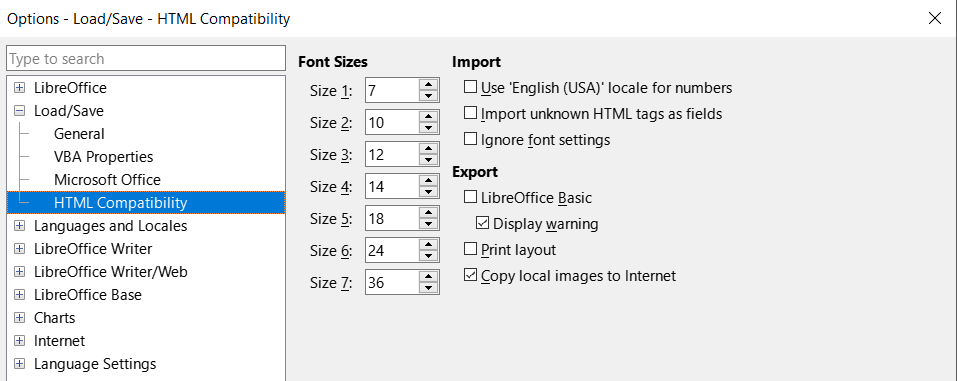Enable Ignore font settings
The width and height of the screenshot is (957, 381).
coord(470,139)
